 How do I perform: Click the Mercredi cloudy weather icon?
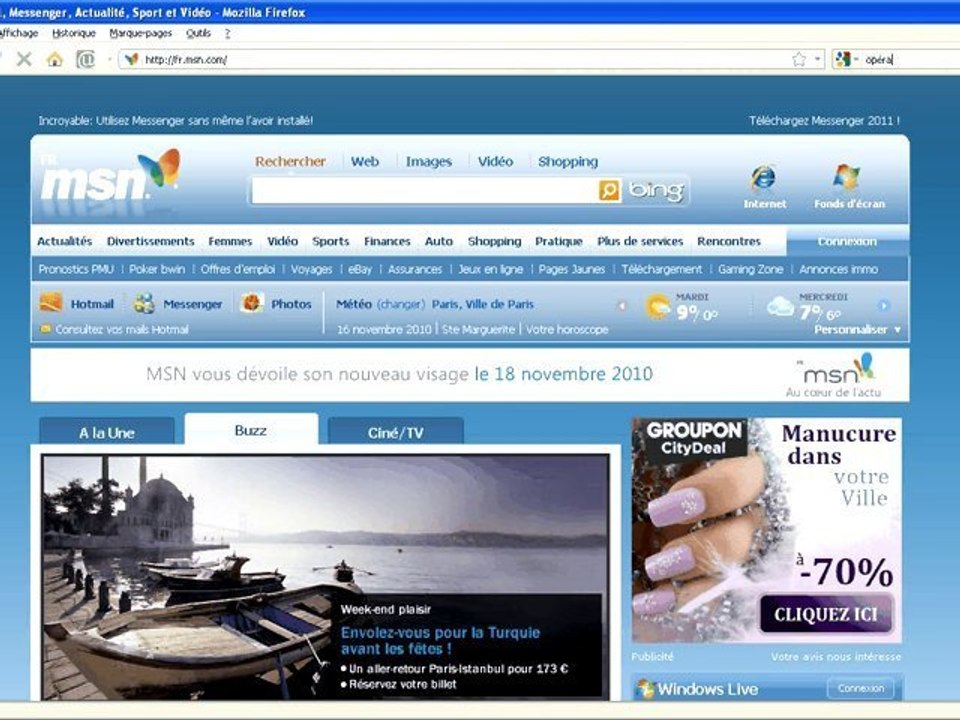[781, 306]
